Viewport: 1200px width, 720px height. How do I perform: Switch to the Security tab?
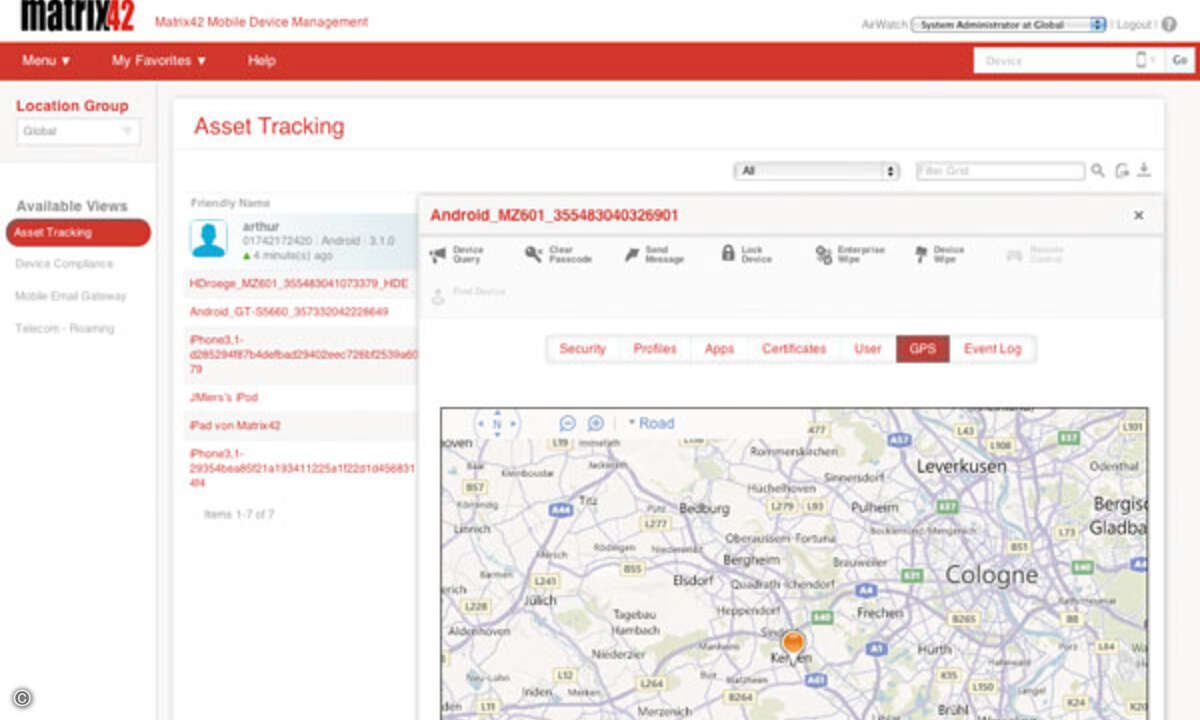coord(583,349)
